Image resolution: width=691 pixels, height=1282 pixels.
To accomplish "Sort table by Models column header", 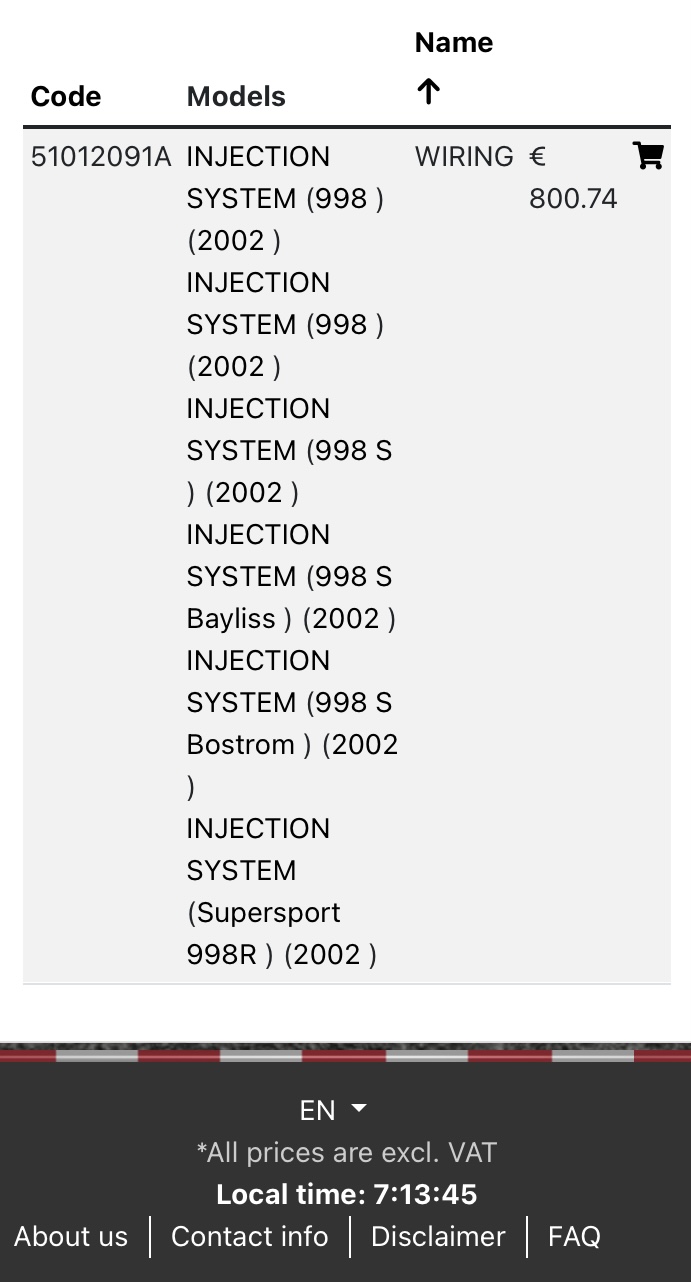I will [236, 97].
